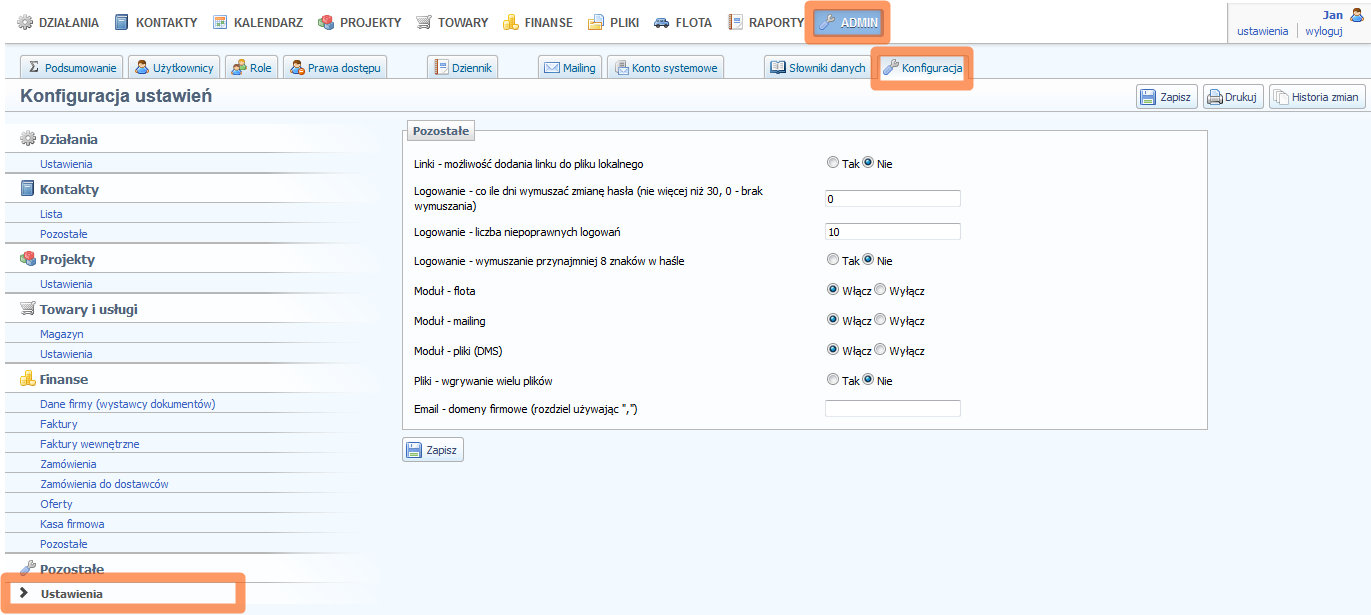The image size is (1371, 615).
Task: Switch to the Użytkownicy tab
Action: tap(175, 68)
